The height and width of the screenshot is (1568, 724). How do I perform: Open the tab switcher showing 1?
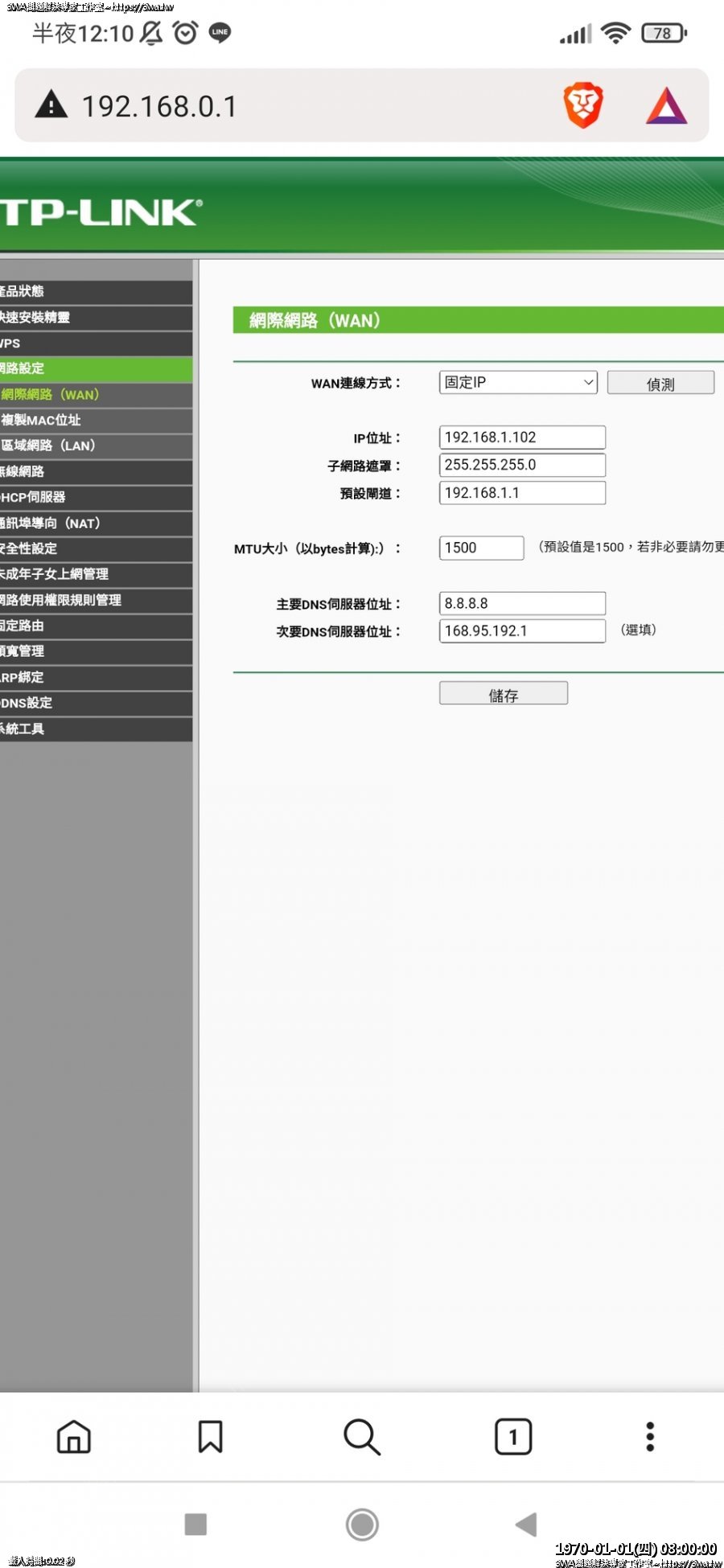pos(513,1436)
